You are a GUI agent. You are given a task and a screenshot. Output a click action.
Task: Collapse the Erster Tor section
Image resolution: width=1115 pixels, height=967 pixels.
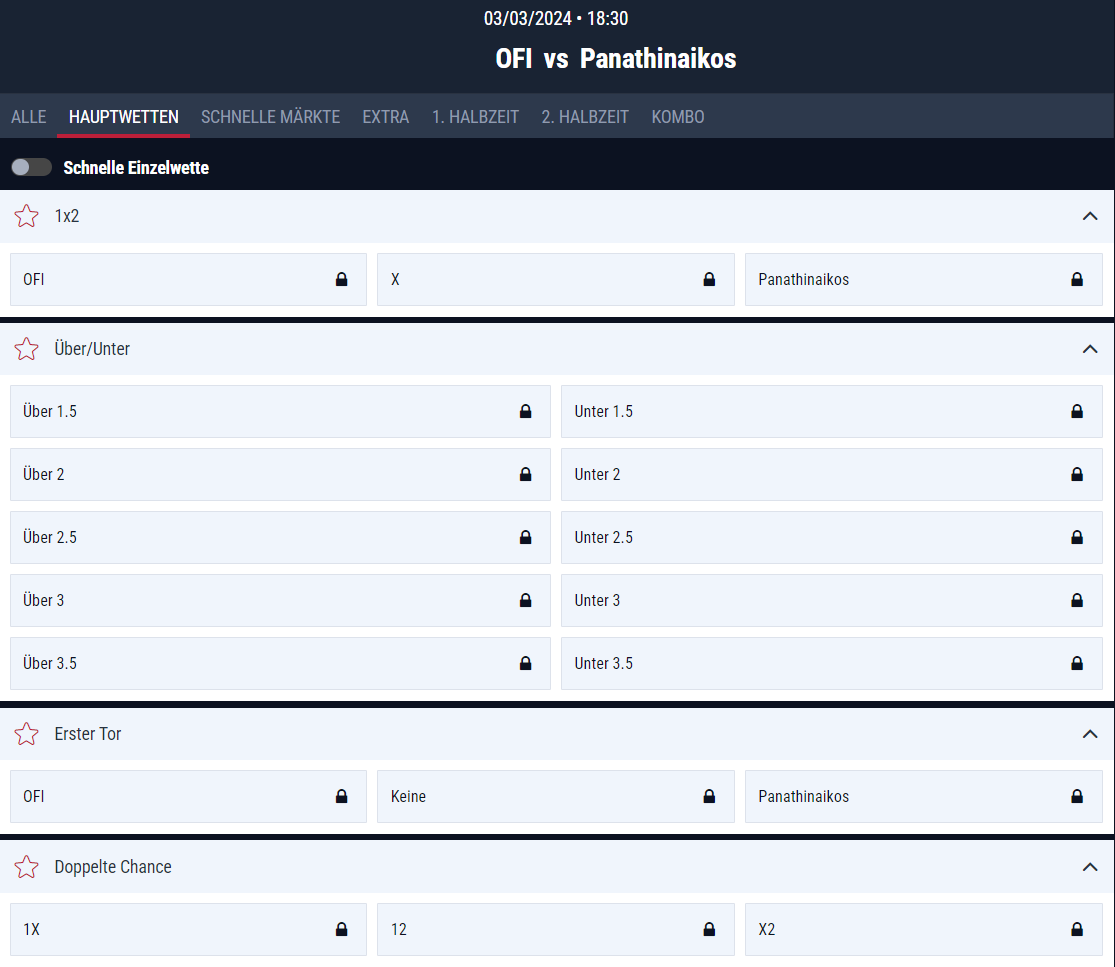pyautogui.click(x=1090, y=734)
